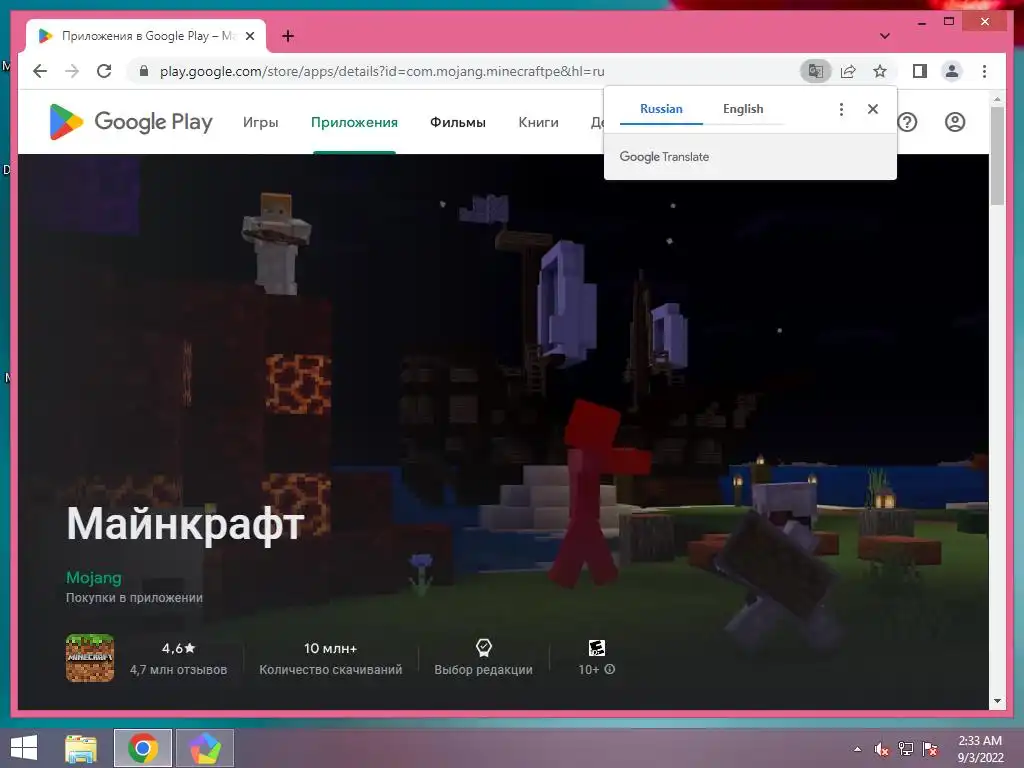Click the muted volume tray icon
The image size is (1024, 768).
point(882,749)
